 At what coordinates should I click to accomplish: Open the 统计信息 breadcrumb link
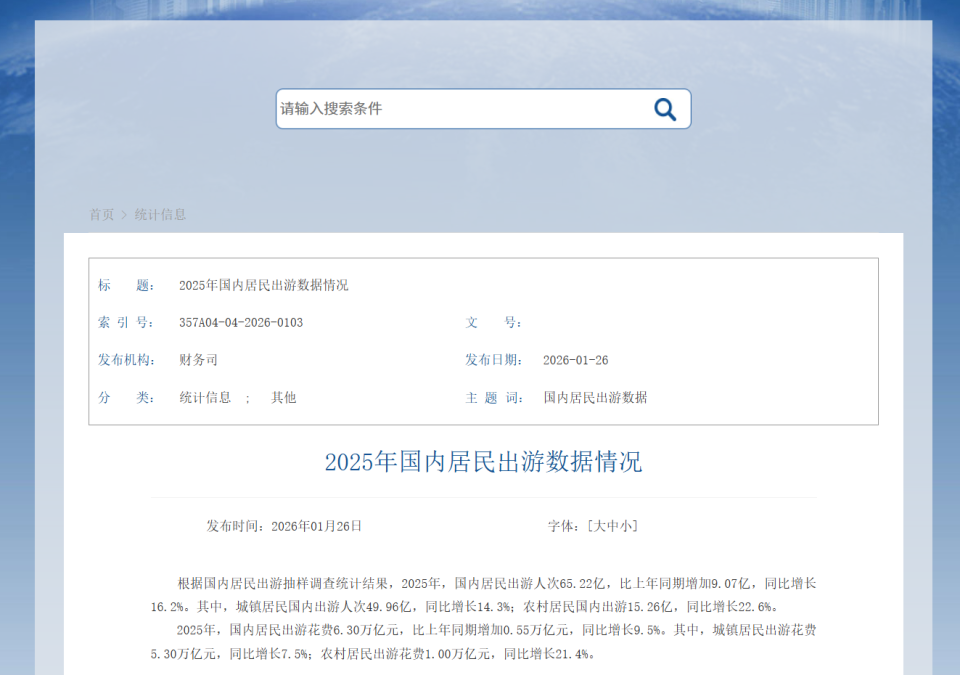[160, 214]
